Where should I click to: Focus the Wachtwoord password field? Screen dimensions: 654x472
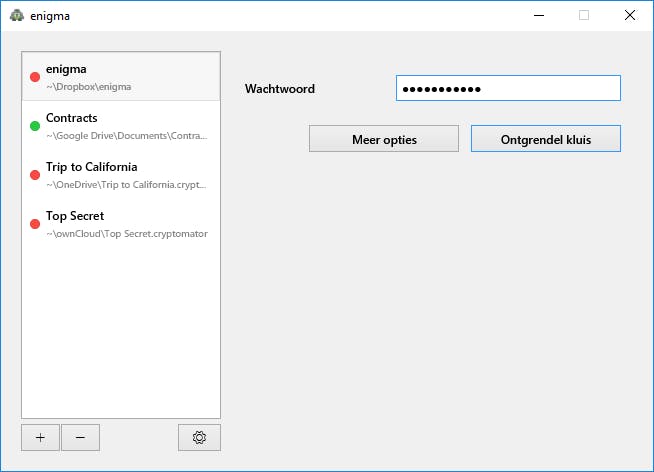(508, 88)
